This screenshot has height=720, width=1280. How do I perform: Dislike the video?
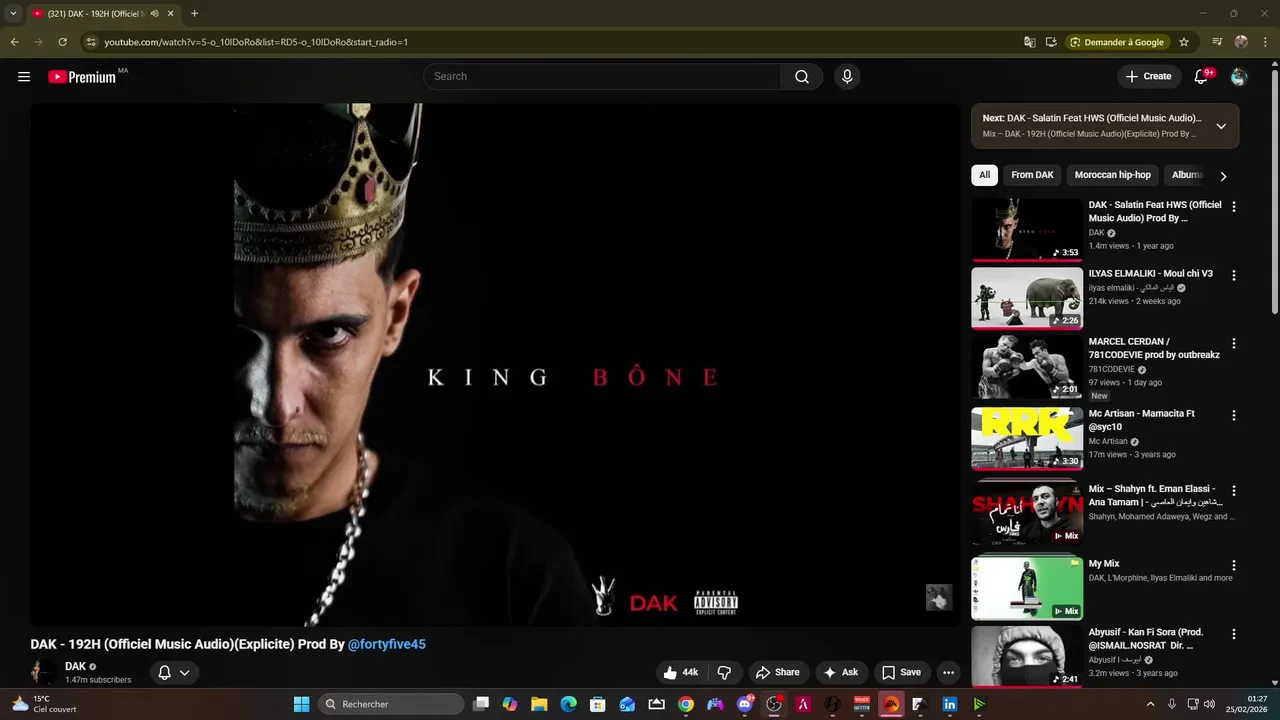coord(725,672)
